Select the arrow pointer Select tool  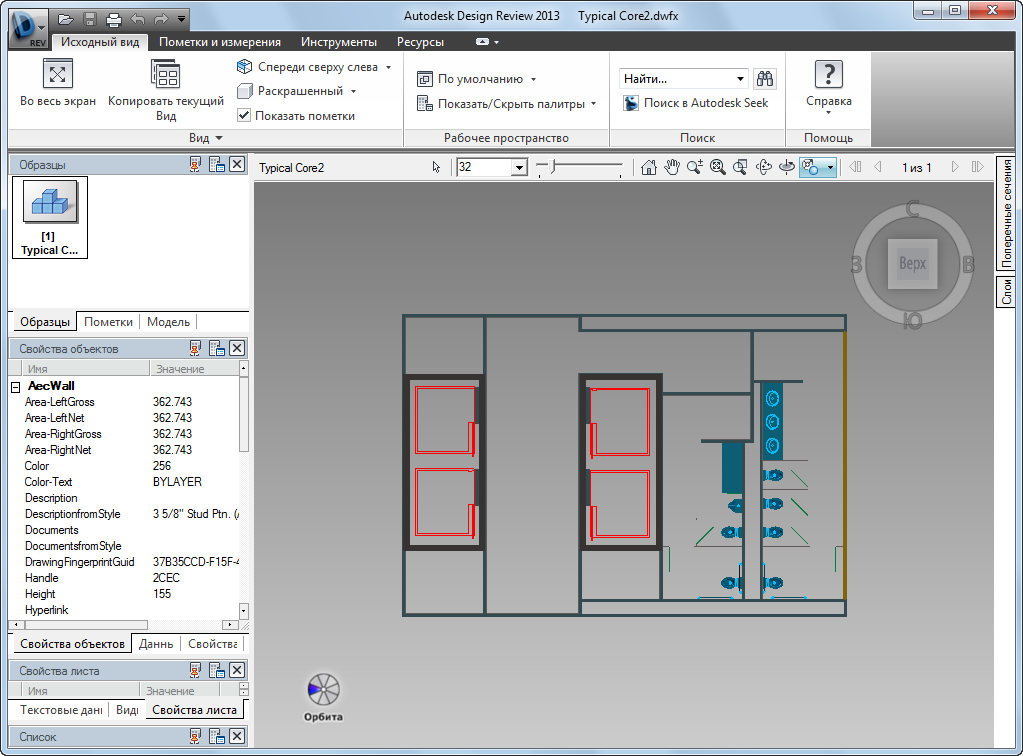436,168
